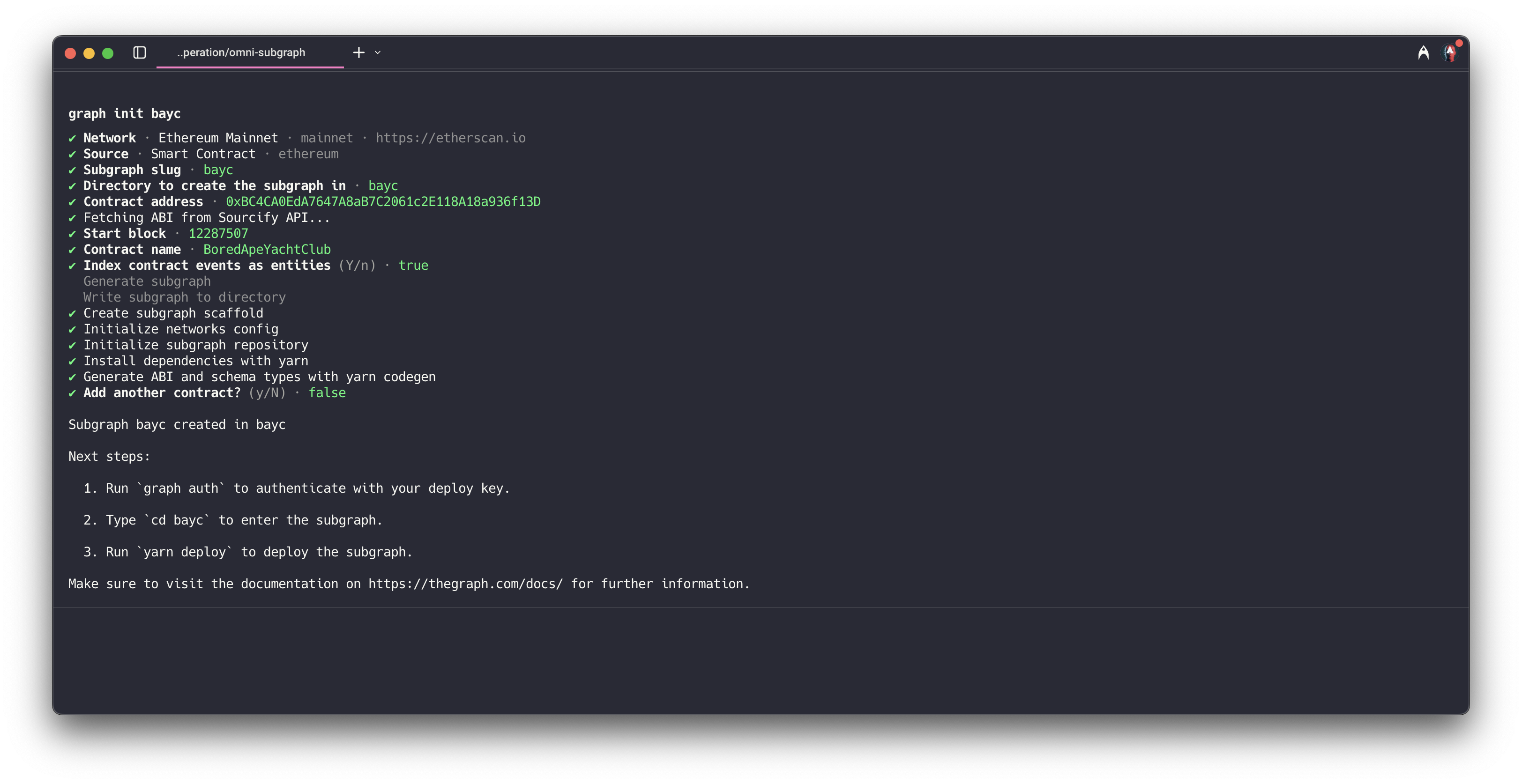Open the thegraph.com/docs documentation link

[466, 584]
